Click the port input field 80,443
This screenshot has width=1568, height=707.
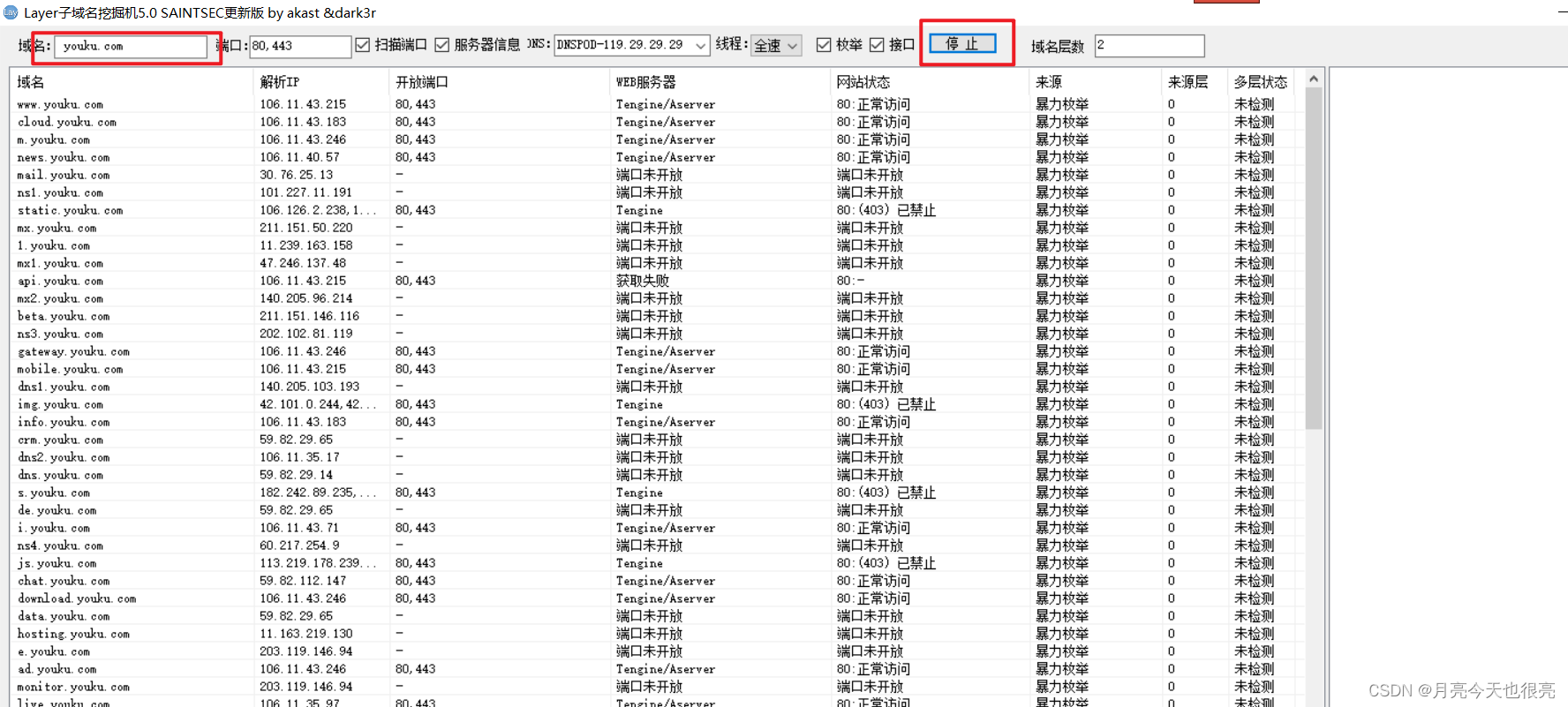tap(300, 46)
